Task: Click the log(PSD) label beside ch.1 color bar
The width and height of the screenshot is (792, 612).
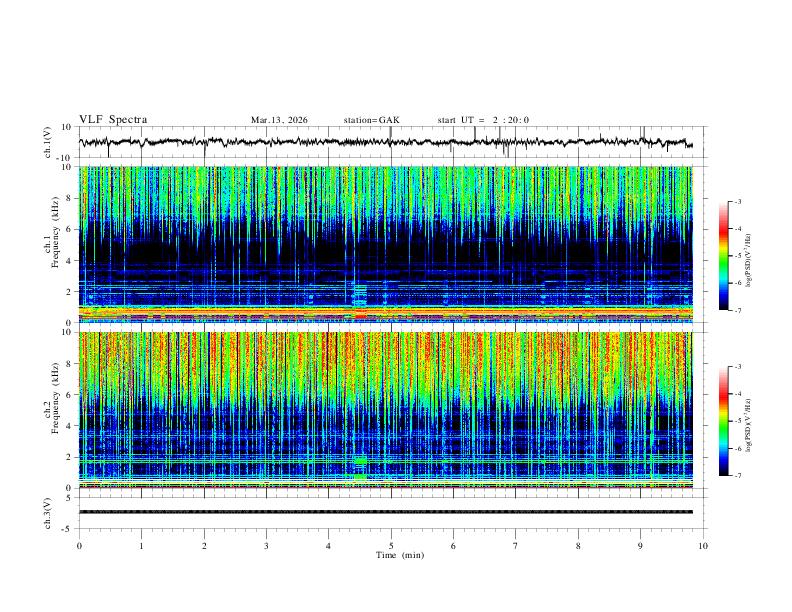Action: tap(749, 261)
